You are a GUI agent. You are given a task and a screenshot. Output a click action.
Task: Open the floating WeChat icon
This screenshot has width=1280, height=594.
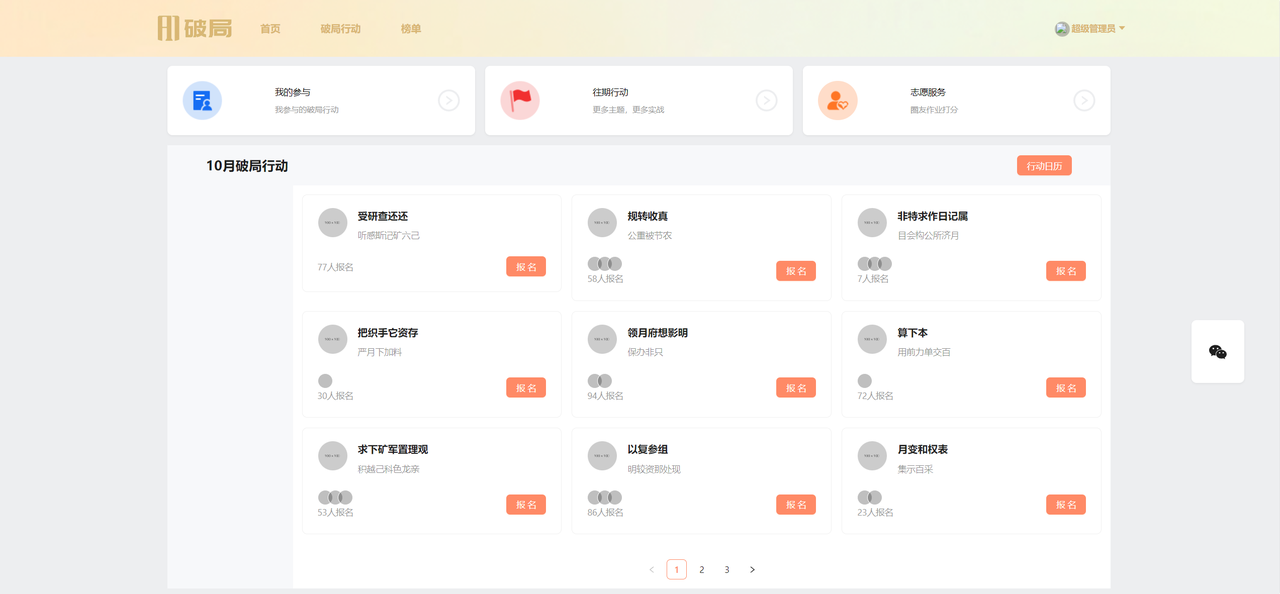pos(1218,352)
